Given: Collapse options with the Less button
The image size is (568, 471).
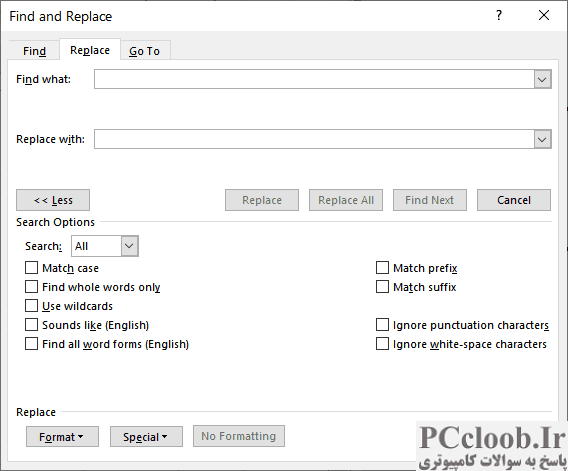Looking at the screenshot, I should point(53,200).
